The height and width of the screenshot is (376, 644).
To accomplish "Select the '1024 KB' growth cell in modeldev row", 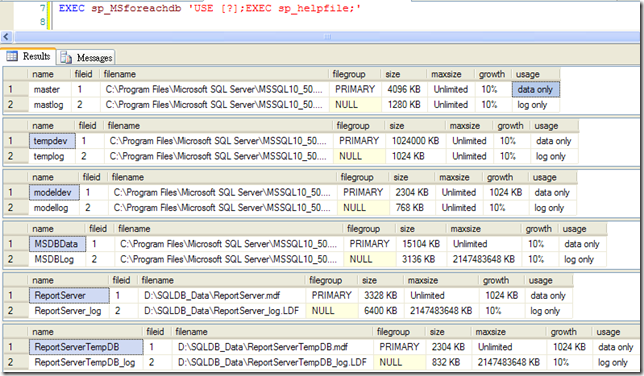I will click(506, 192).
